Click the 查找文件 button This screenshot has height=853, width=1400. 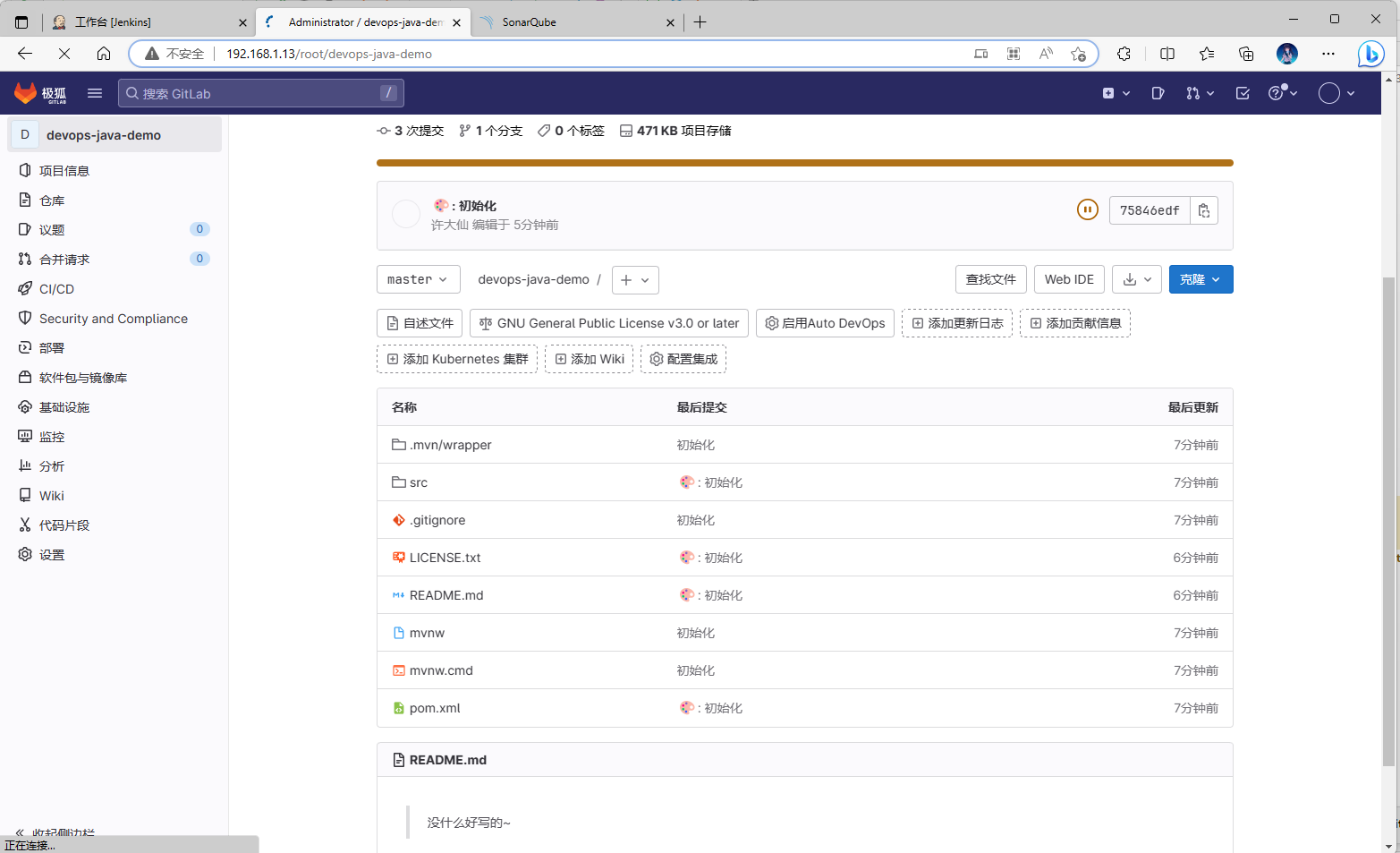(990, 279)
